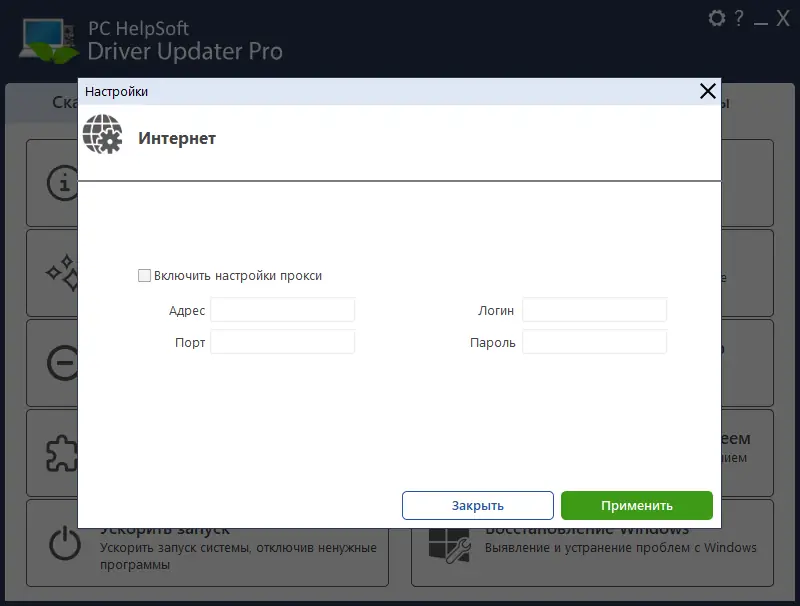This screenshot has width=800, height=606.
Task: Enable the Включить настройки прокси checkbox
Action: pyautogui.click(x=144, y=274)
